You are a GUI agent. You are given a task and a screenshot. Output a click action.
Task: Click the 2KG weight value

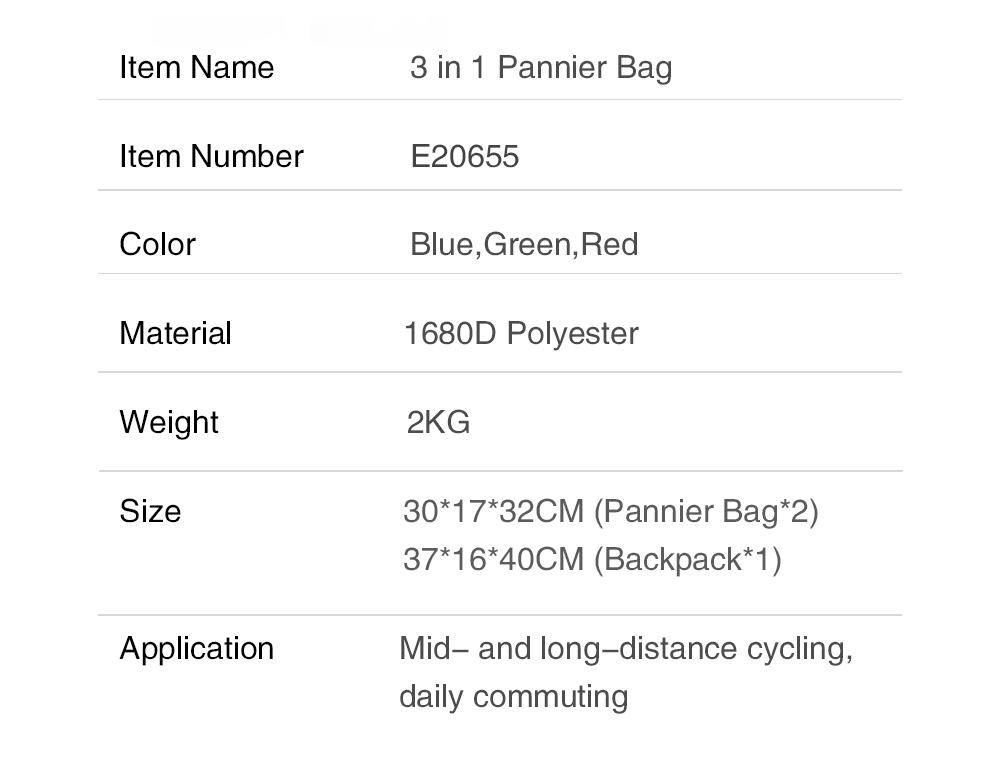click(438, 423)
